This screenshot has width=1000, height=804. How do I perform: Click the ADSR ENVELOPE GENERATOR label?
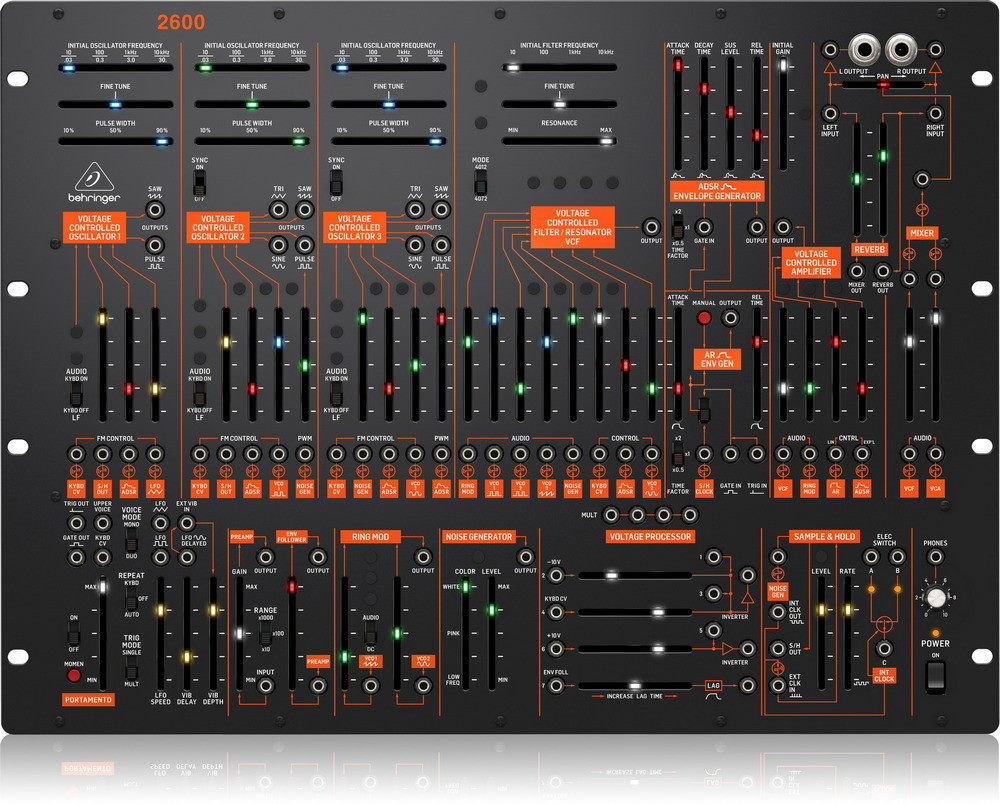[717, 191]
